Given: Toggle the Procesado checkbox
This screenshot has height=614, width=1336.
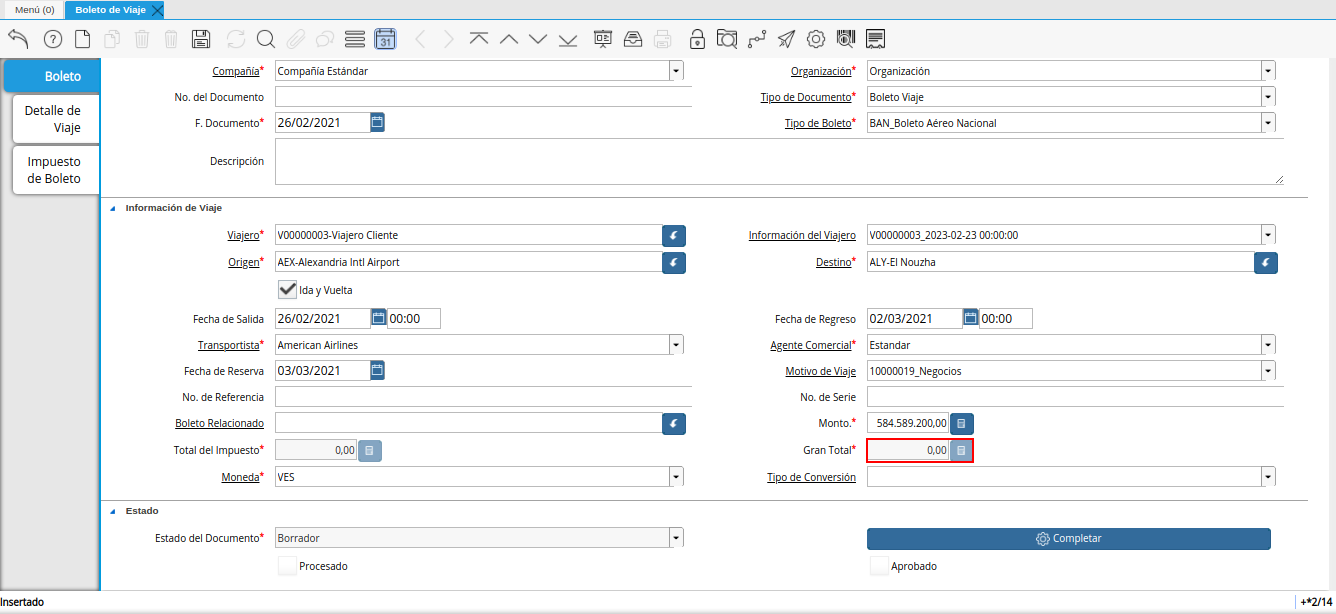Looking at the screenshot, I should click(288, 566).
